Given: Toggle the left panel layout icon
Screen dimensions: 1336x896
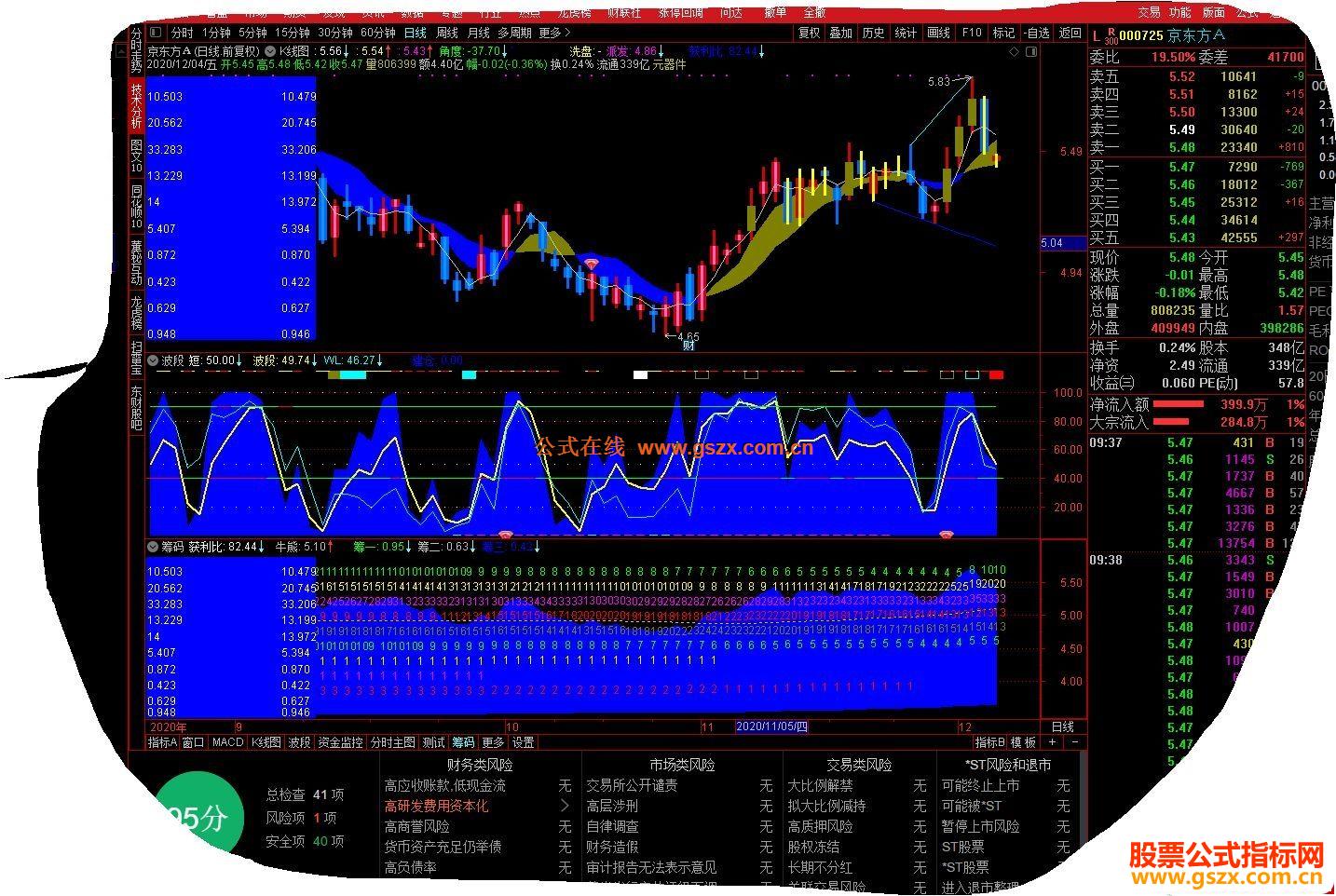Looking at the screenshot, I should click(156, 33).
